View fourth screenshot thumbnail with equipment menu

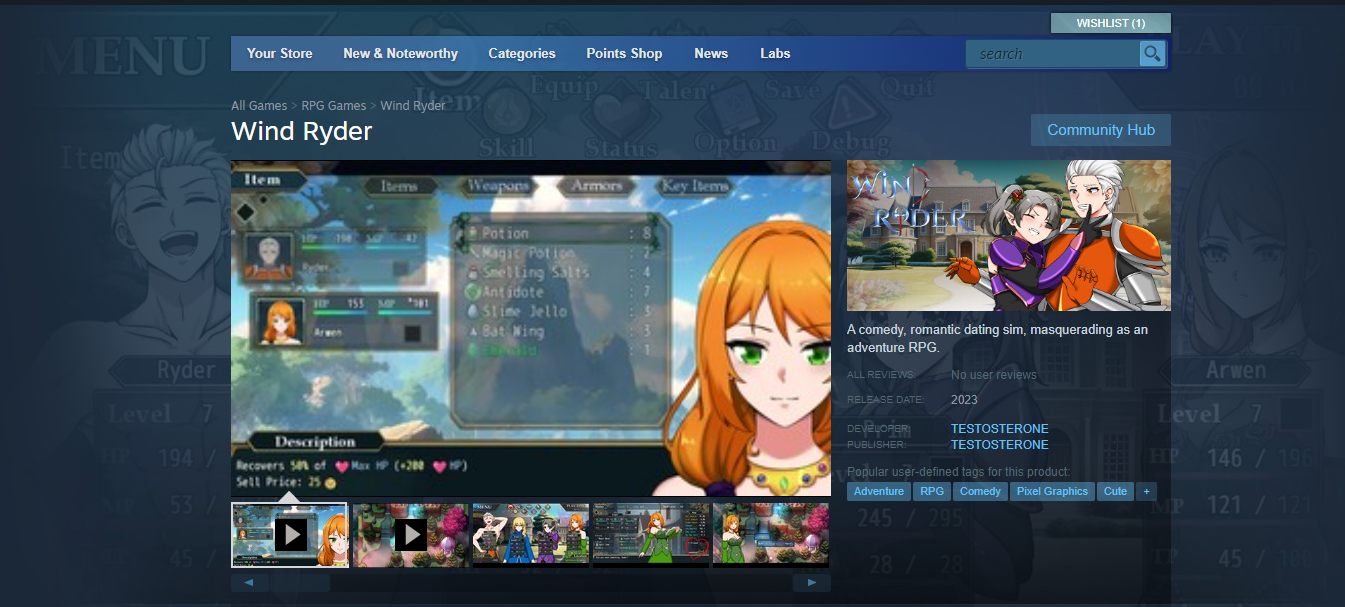point(650,535)
